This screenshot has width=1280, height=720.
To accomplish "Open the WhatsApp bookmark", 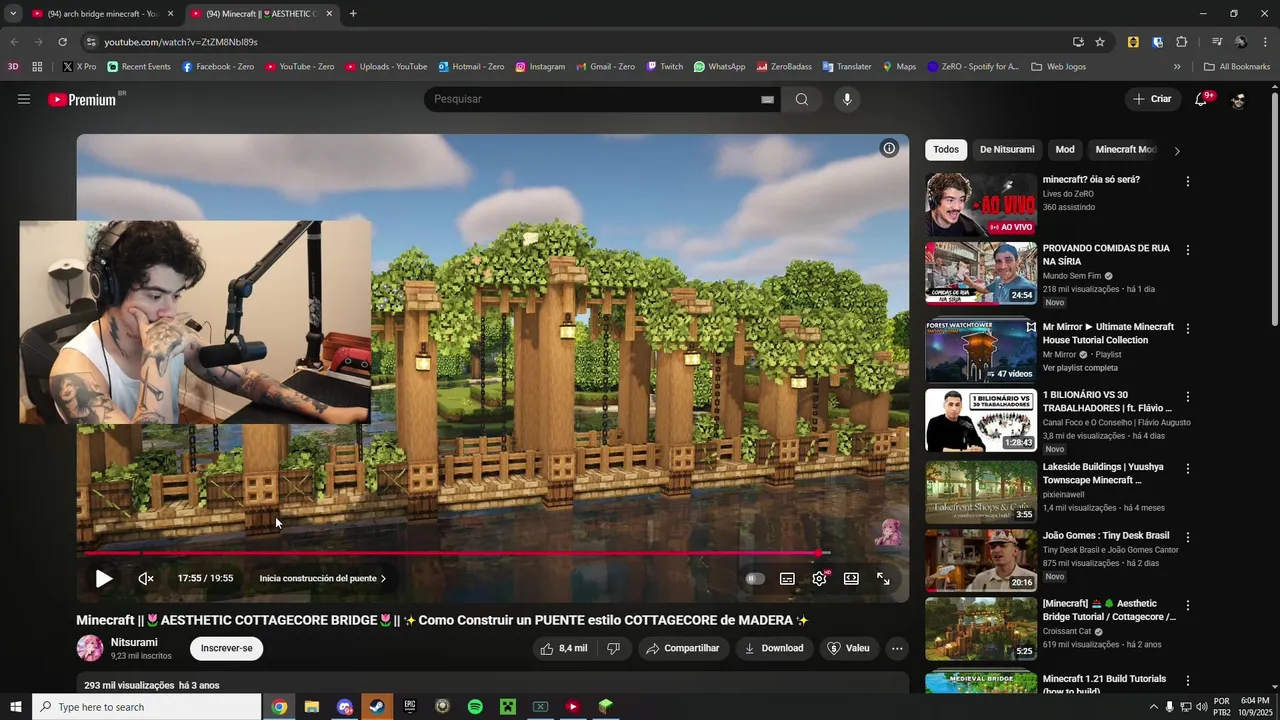I will (719, 67).
